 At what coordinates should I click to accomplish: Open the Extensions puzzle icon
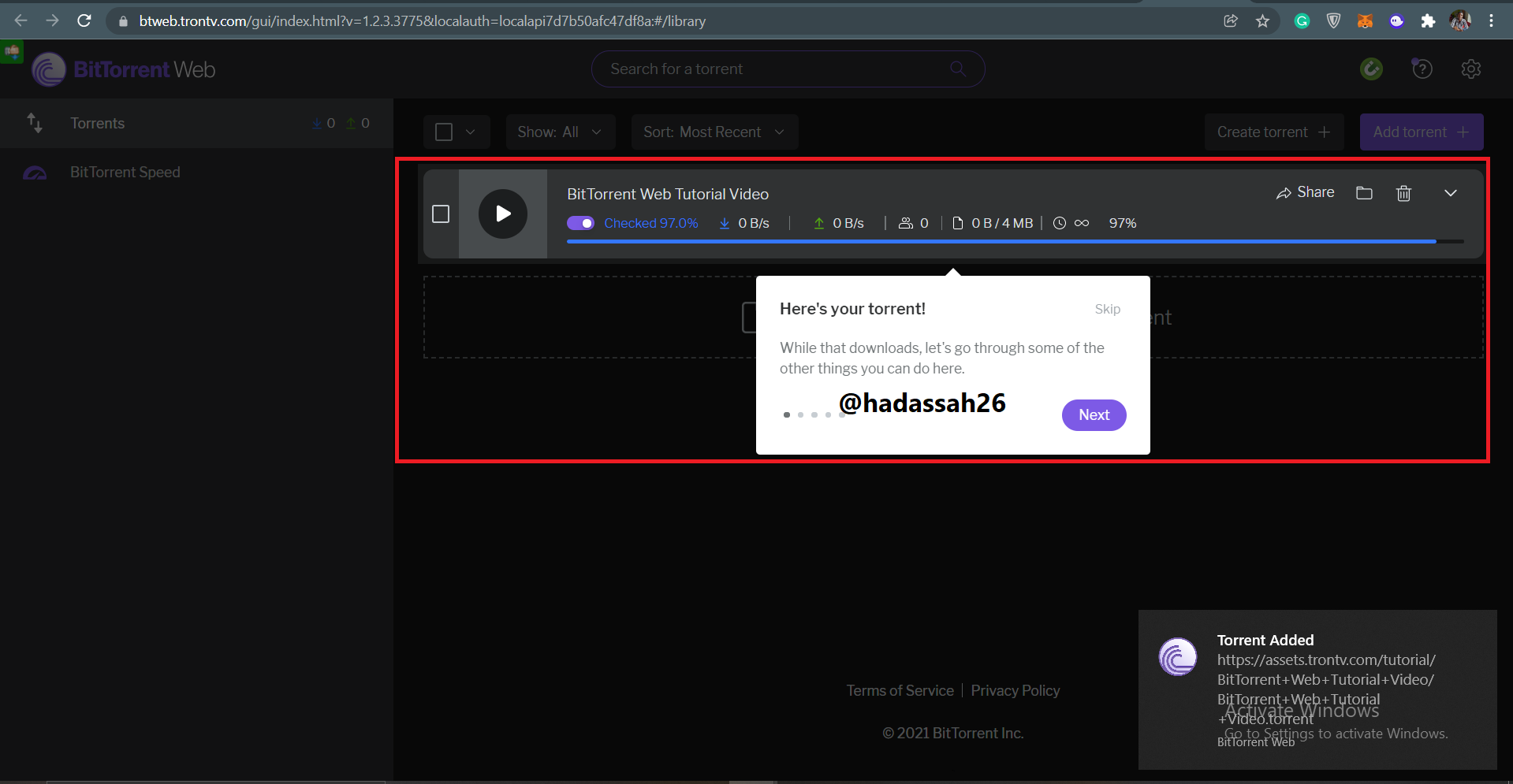coord(1428,21)
